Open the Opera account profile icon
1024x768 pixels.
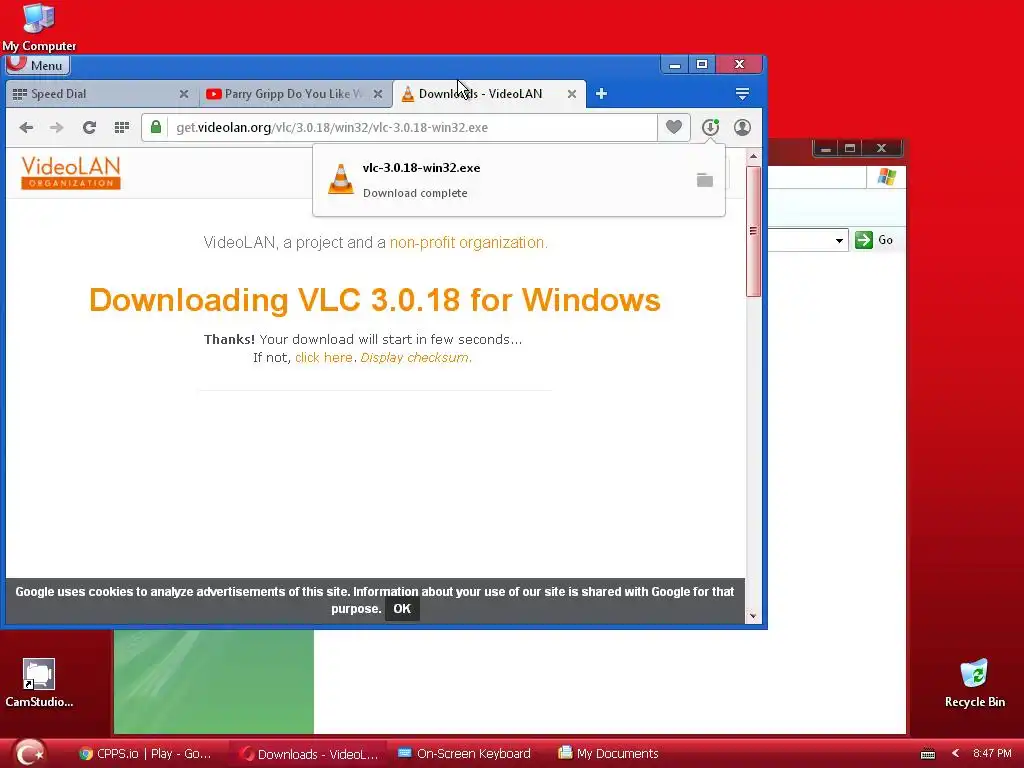[742, 127]
